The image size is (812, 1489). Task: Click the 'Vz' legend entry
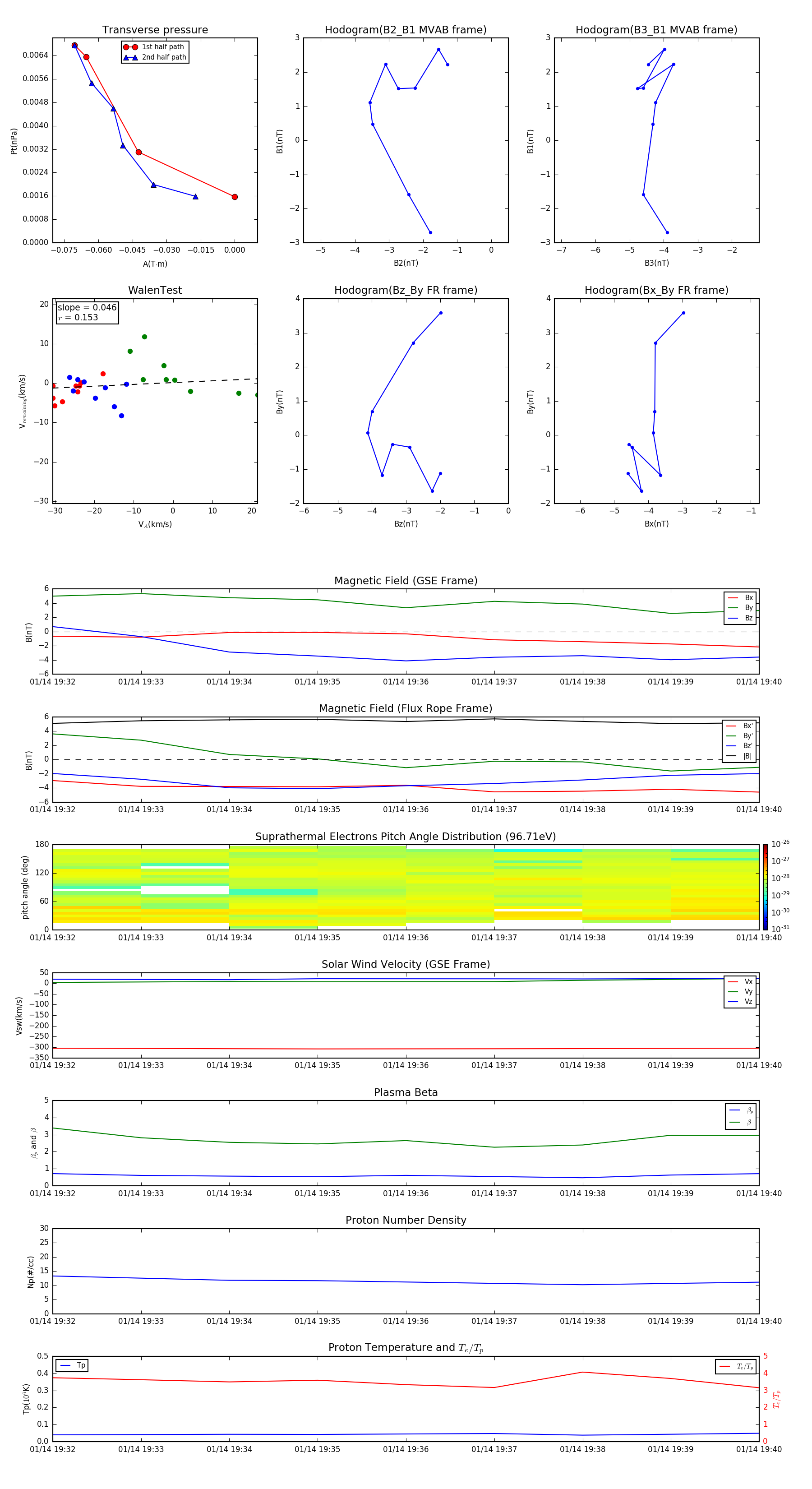point(740,1001)
